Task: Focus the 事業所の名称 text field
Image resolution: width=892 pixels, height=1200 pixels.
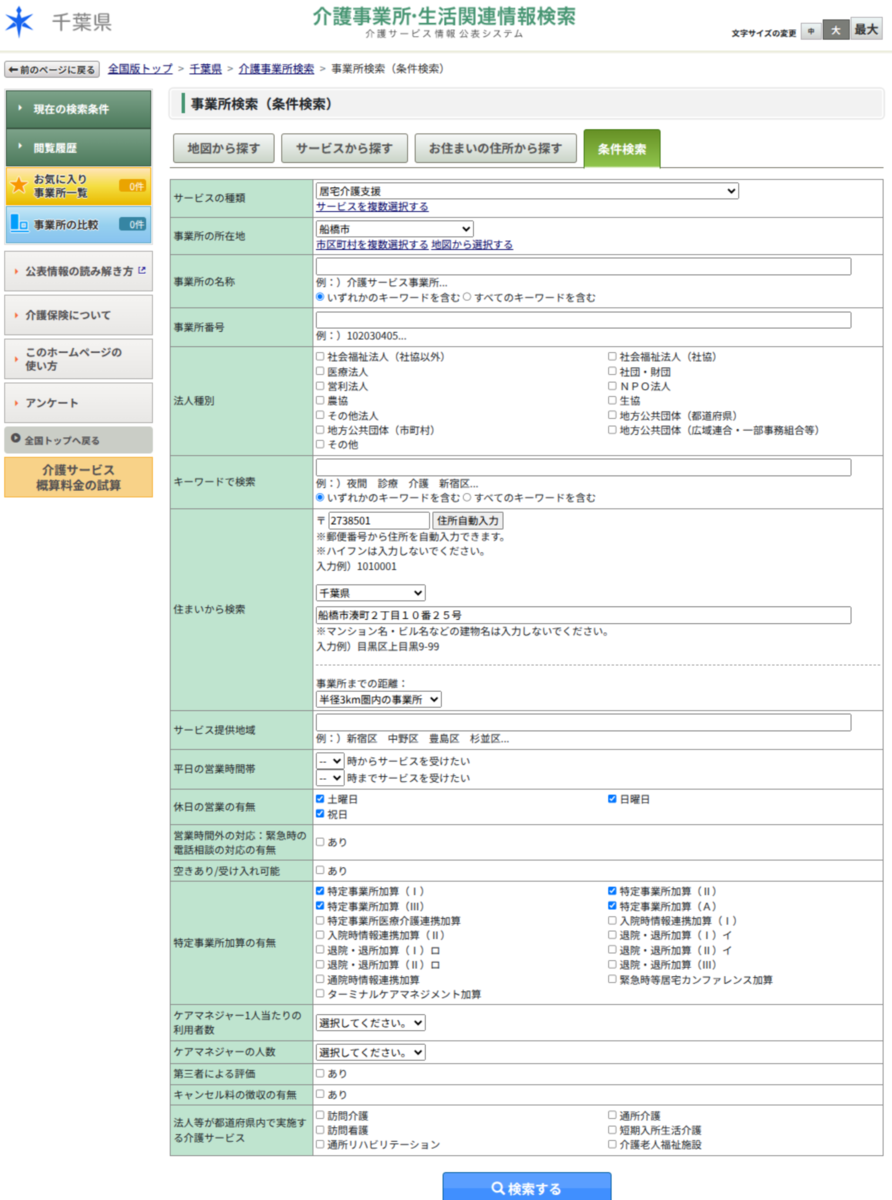Action: (583, 267)
